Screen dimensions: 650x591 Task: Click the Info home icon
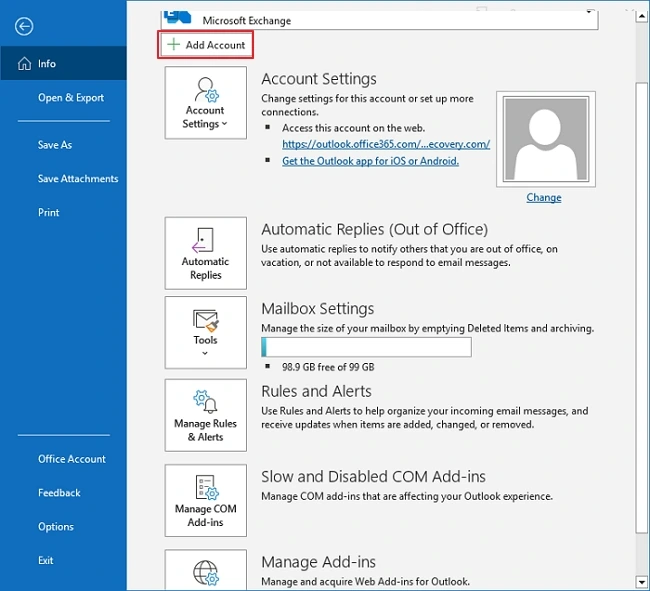coord(24,63)
